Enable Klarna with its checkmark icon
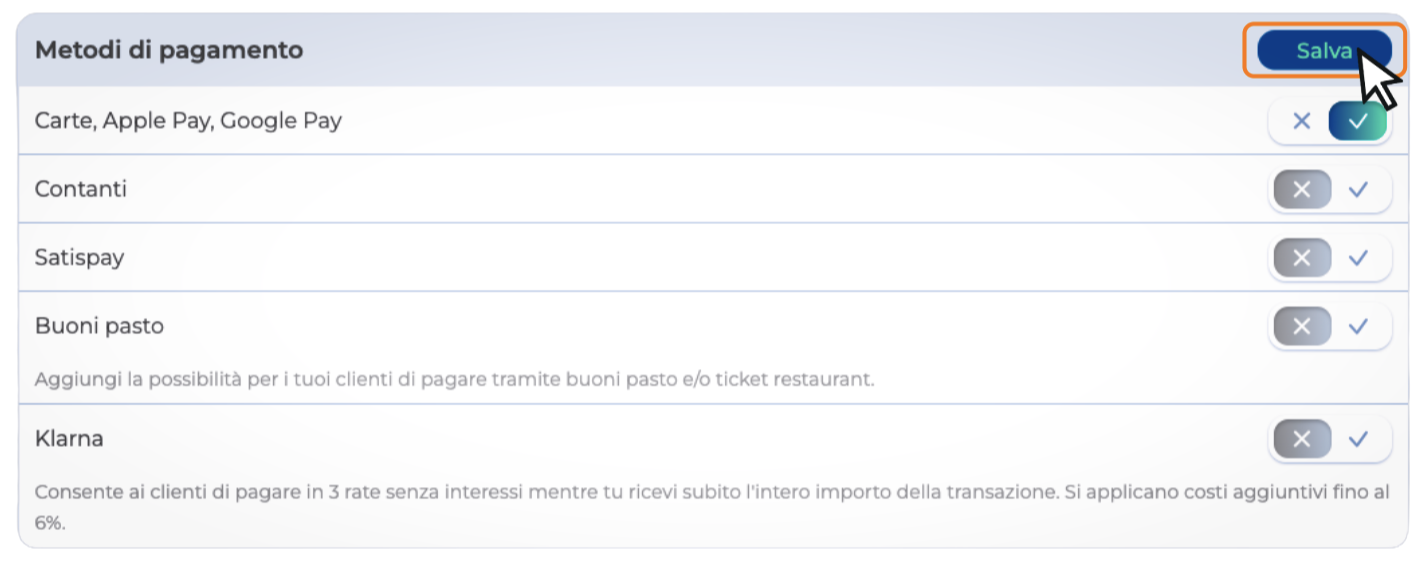The height and width of the screenshot is (570, 1422). [x=1357, y=438]
